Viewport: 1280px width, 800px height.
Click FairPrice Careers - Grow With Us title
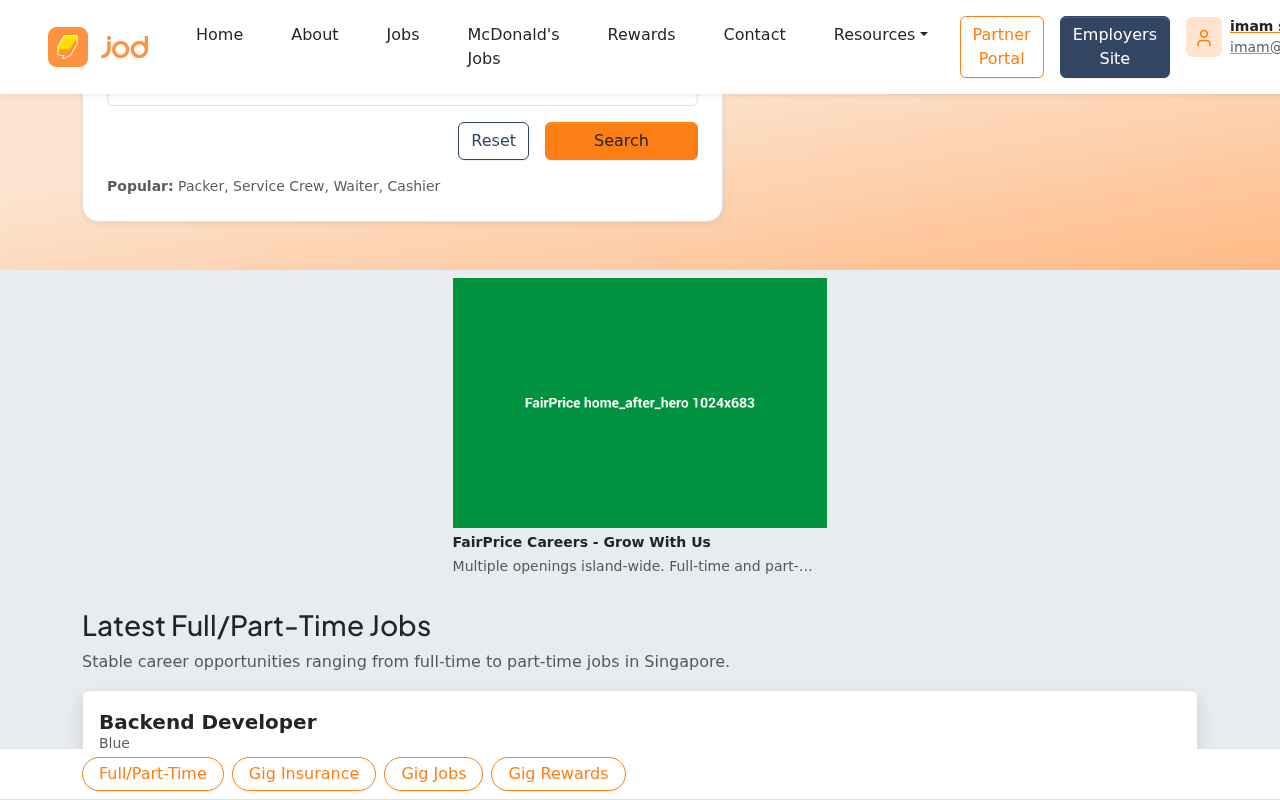[x=581, y=542]
